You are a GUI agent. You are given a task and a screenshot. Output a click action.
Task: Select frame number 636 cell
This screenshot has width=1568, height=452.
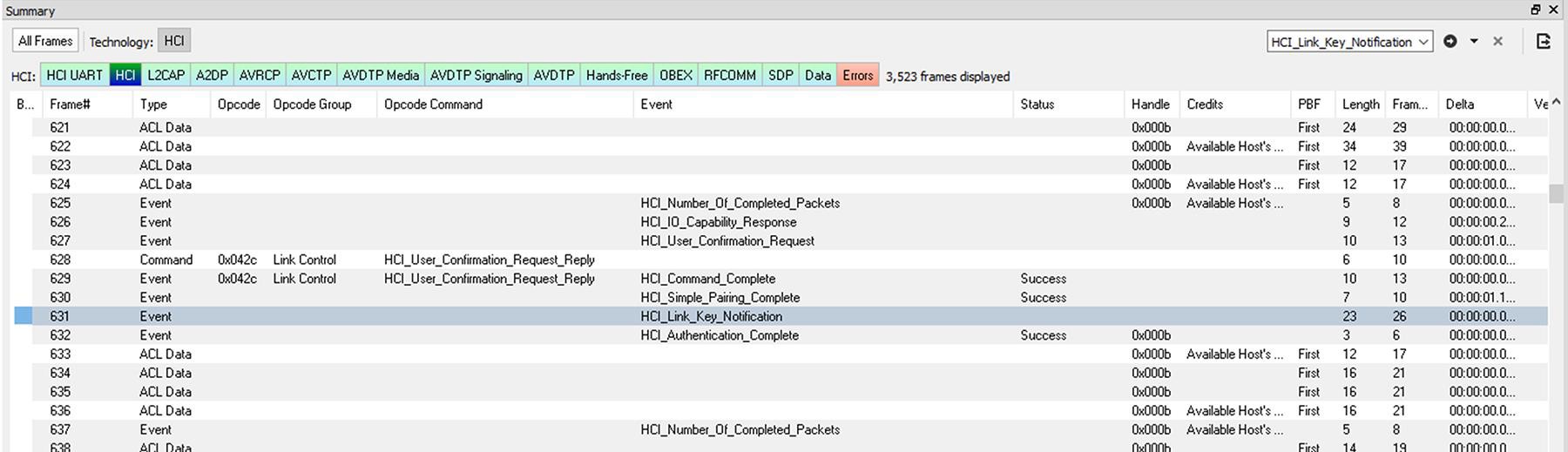point(59,411)
